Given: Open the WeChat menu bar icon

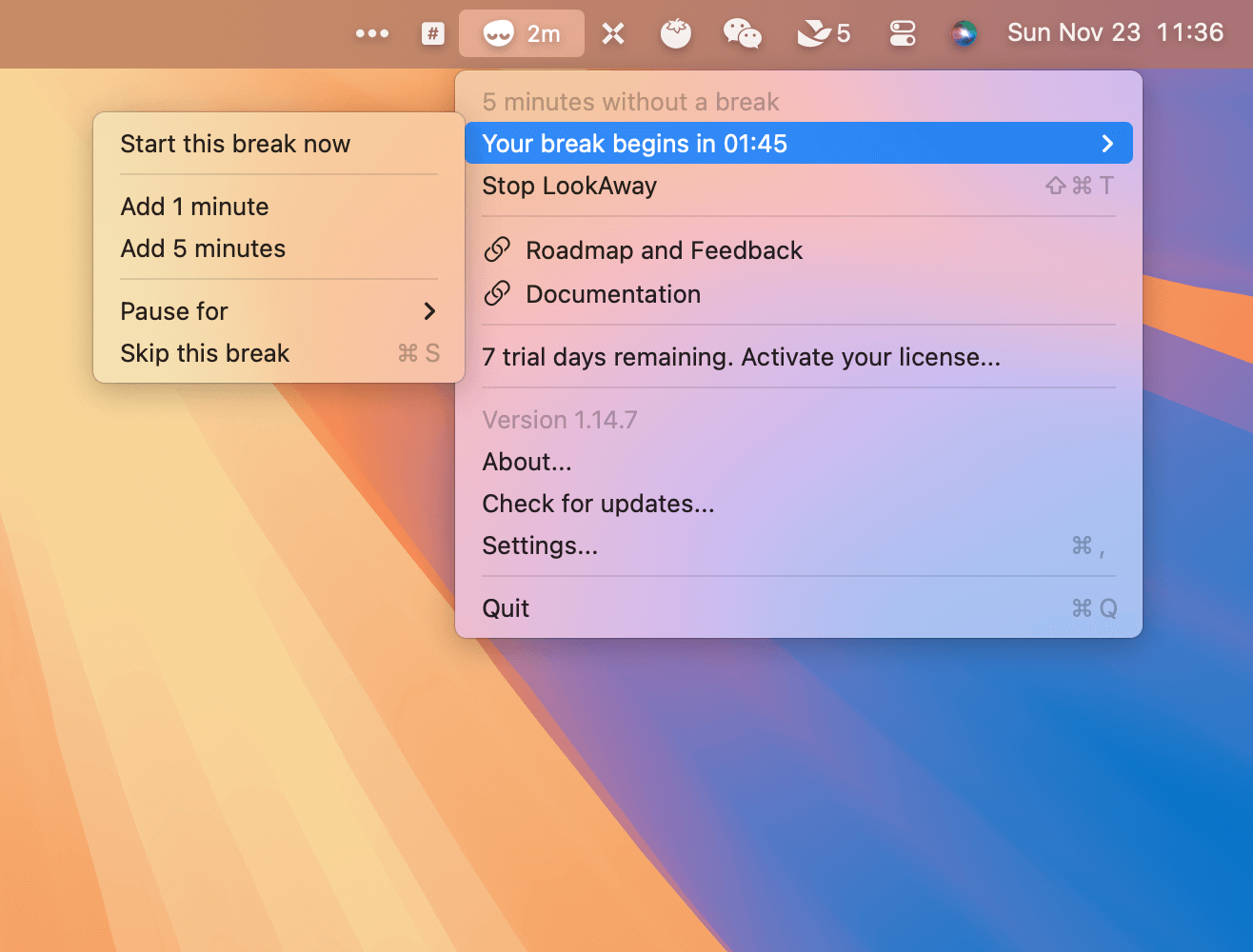Looking at the screenshot, I should pyautogui.click(x=742, y=34).
